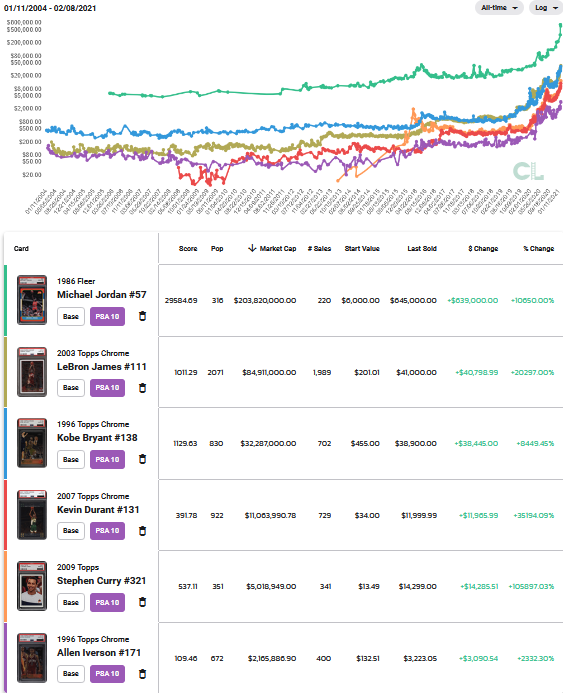
Task: View the Stephen Curry card image
Action: [x=32, y=586]
